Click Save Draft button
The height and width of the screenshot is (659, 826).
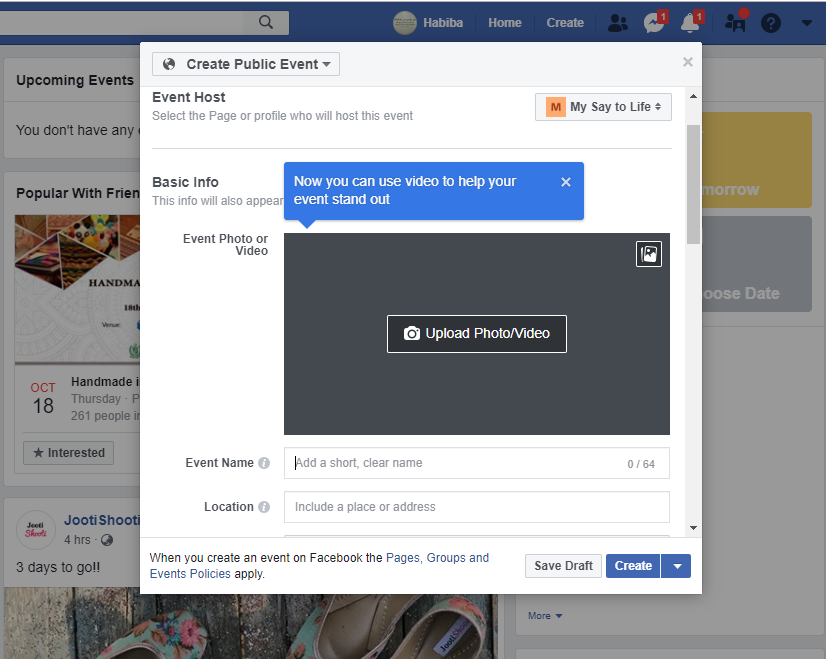pyautogui.click(x=563, y=566)
